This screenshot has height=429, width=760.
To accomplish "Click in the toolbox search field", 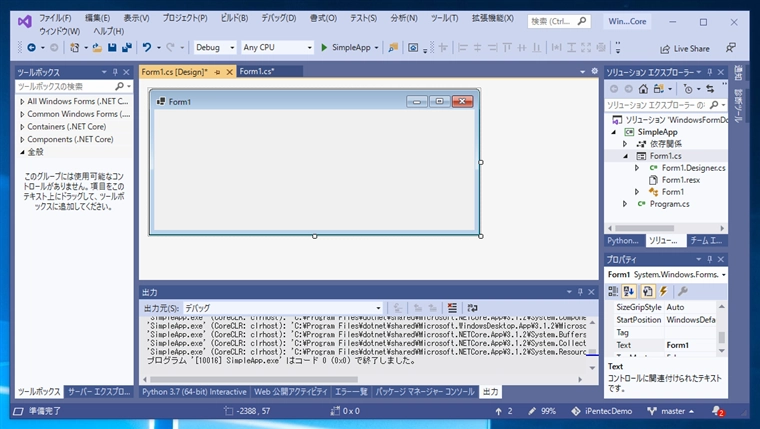I will 64,86.
